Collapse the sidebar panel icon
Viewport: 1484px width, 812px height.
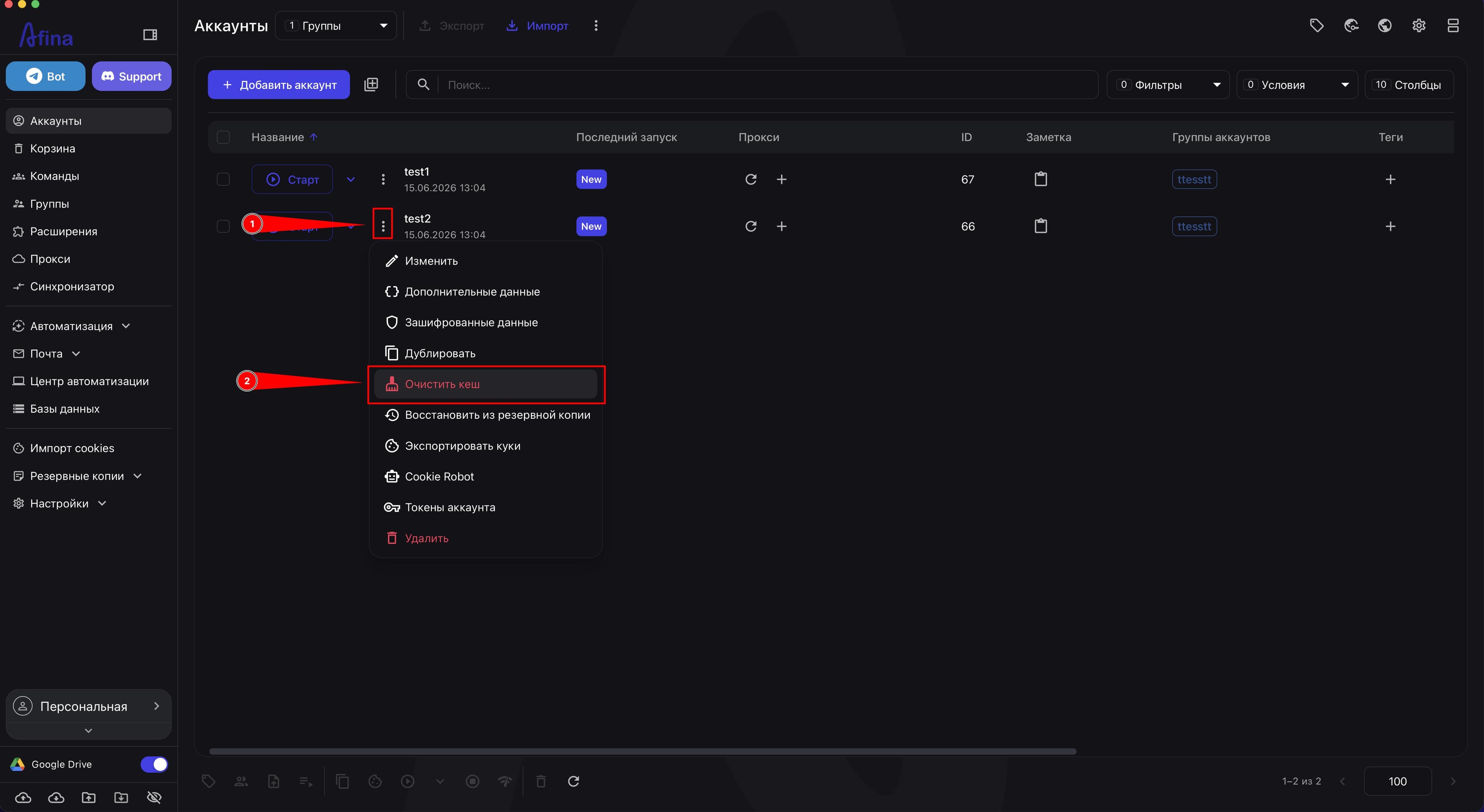coord(150,35)
